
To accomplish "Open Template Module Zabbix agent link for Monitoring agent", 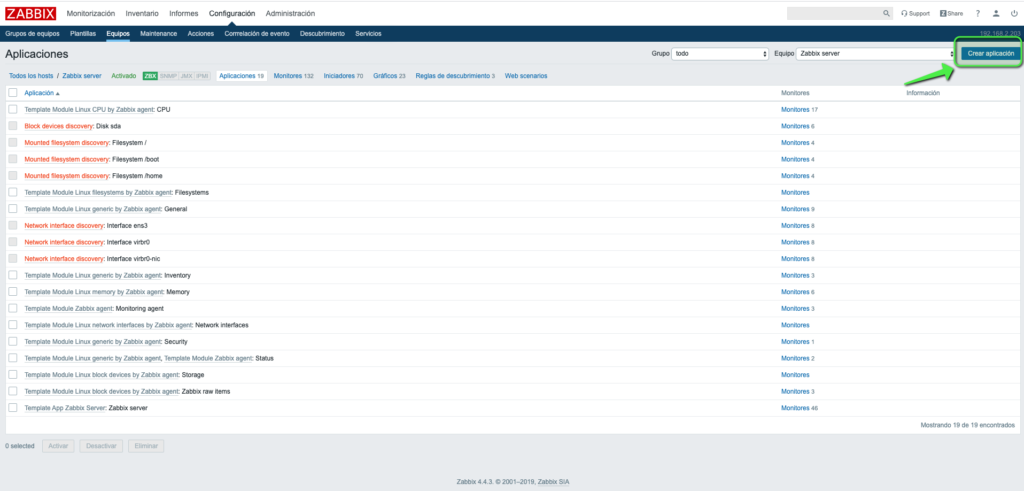I will click(x=69, y=308).
